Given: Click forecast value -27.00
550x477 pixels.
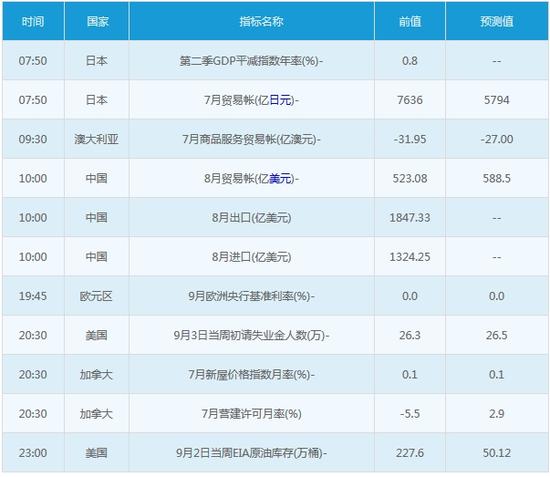Looking at the screenshot, I should (x=497, y=139).
